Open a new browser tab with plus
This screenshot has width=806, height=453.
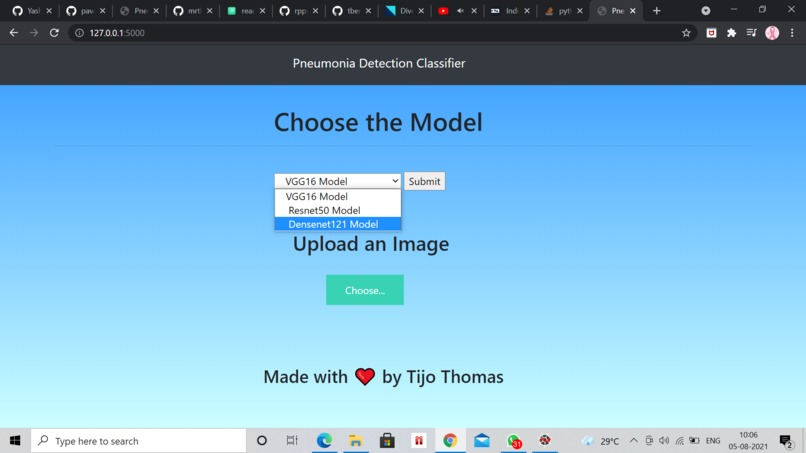click(656, 11)
